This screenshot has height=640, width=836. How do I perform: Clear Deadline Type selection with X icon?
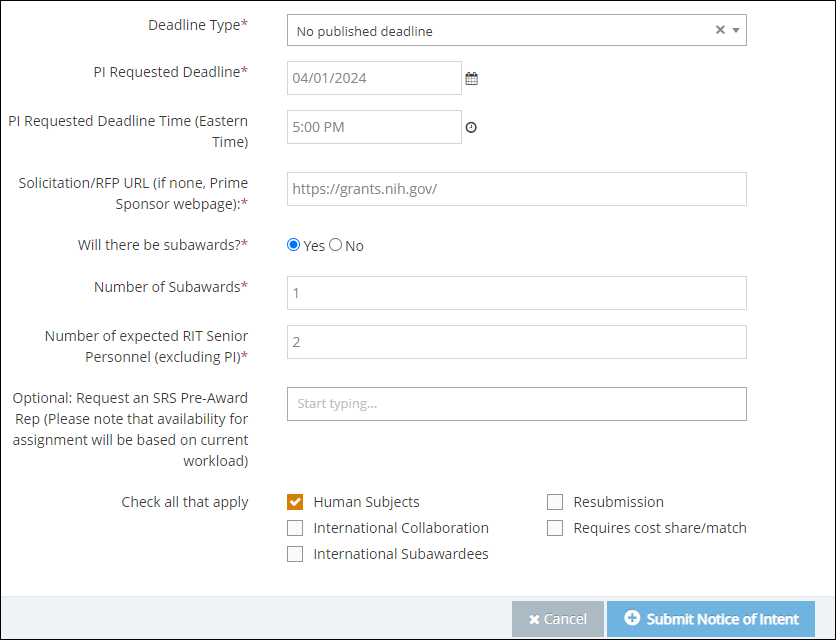coord(720,30)
